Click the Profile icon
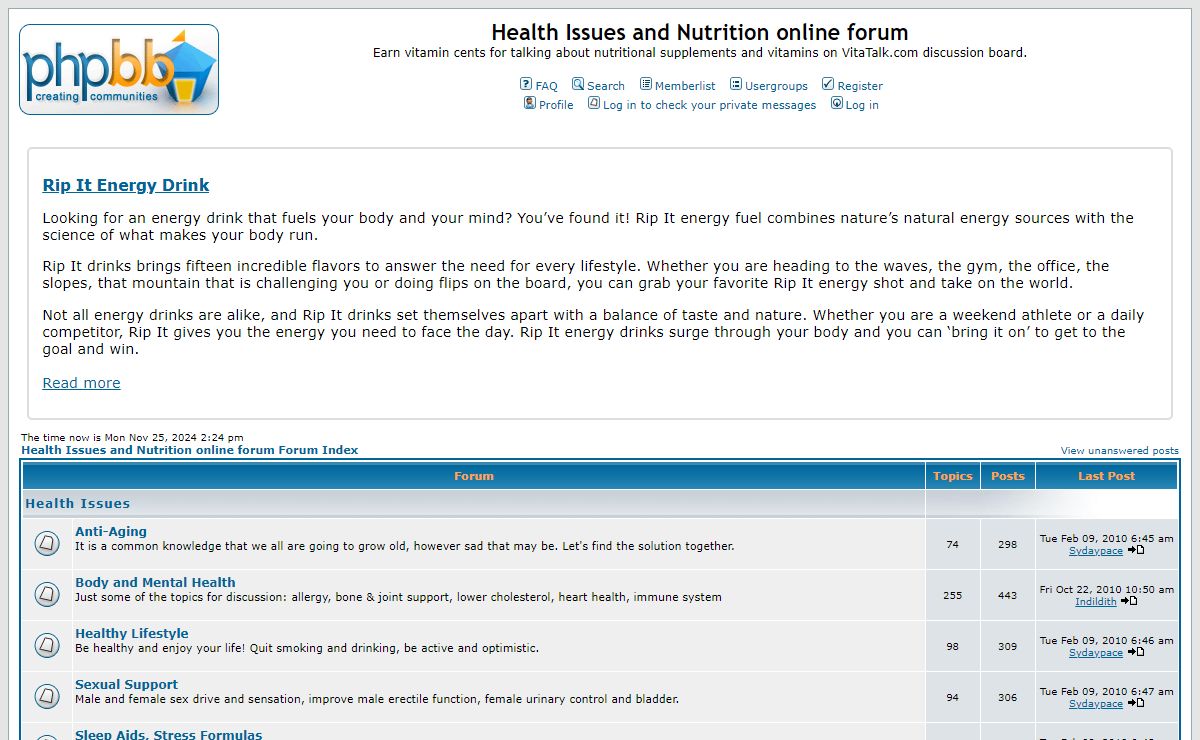 pos(530,103)
